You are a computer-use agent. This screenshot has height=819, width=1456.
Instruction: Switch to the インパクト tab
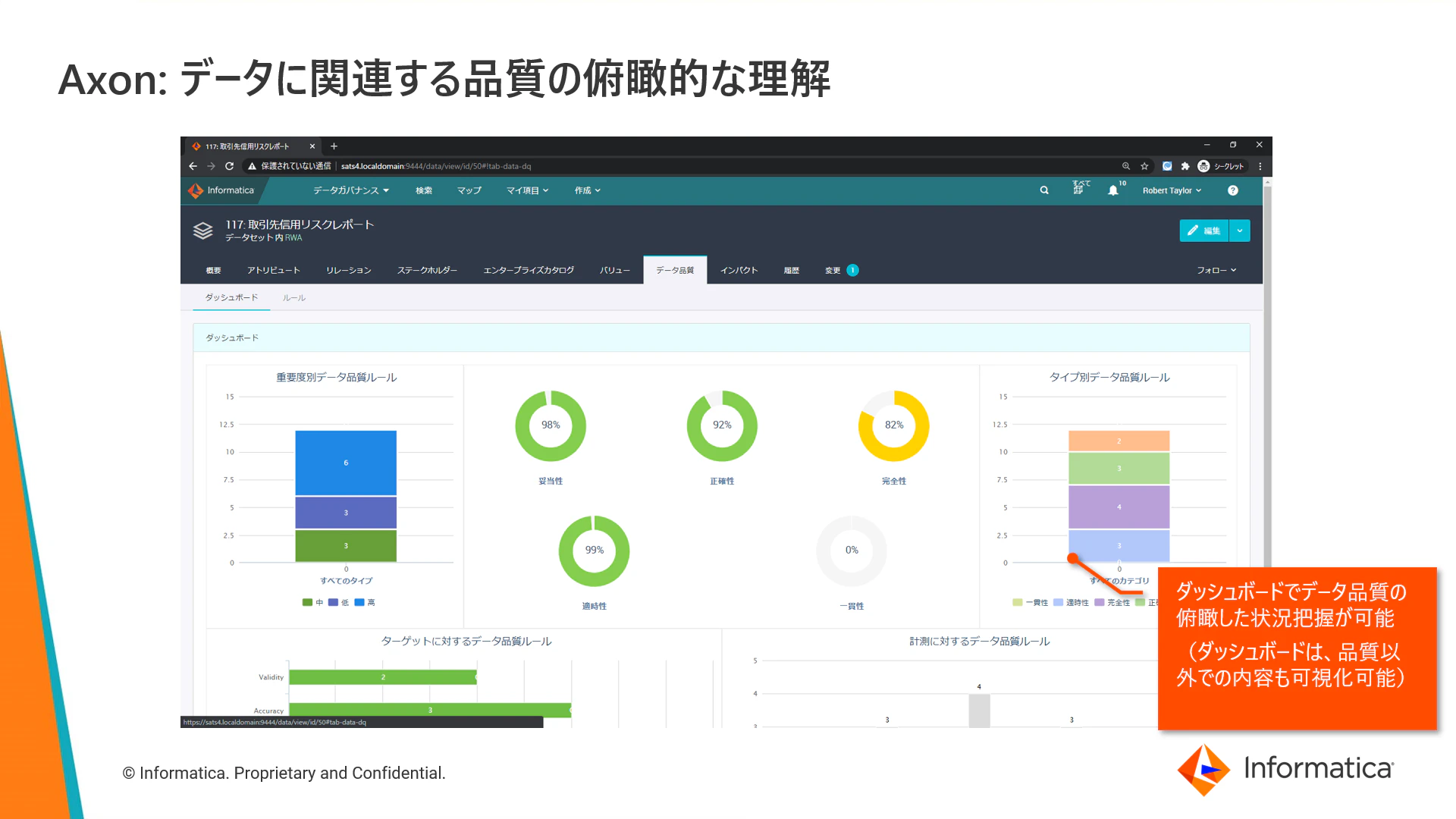739,270
